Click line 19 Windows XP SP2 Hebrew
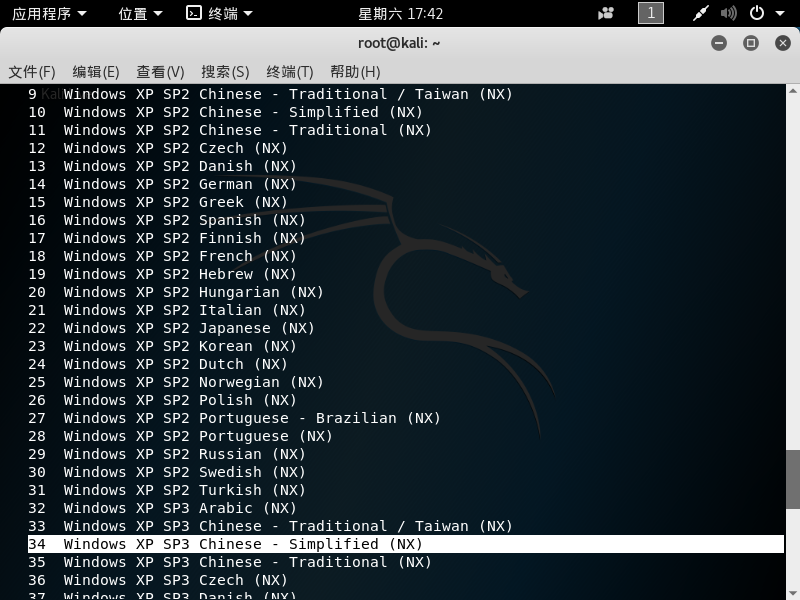 click(162, 274)
